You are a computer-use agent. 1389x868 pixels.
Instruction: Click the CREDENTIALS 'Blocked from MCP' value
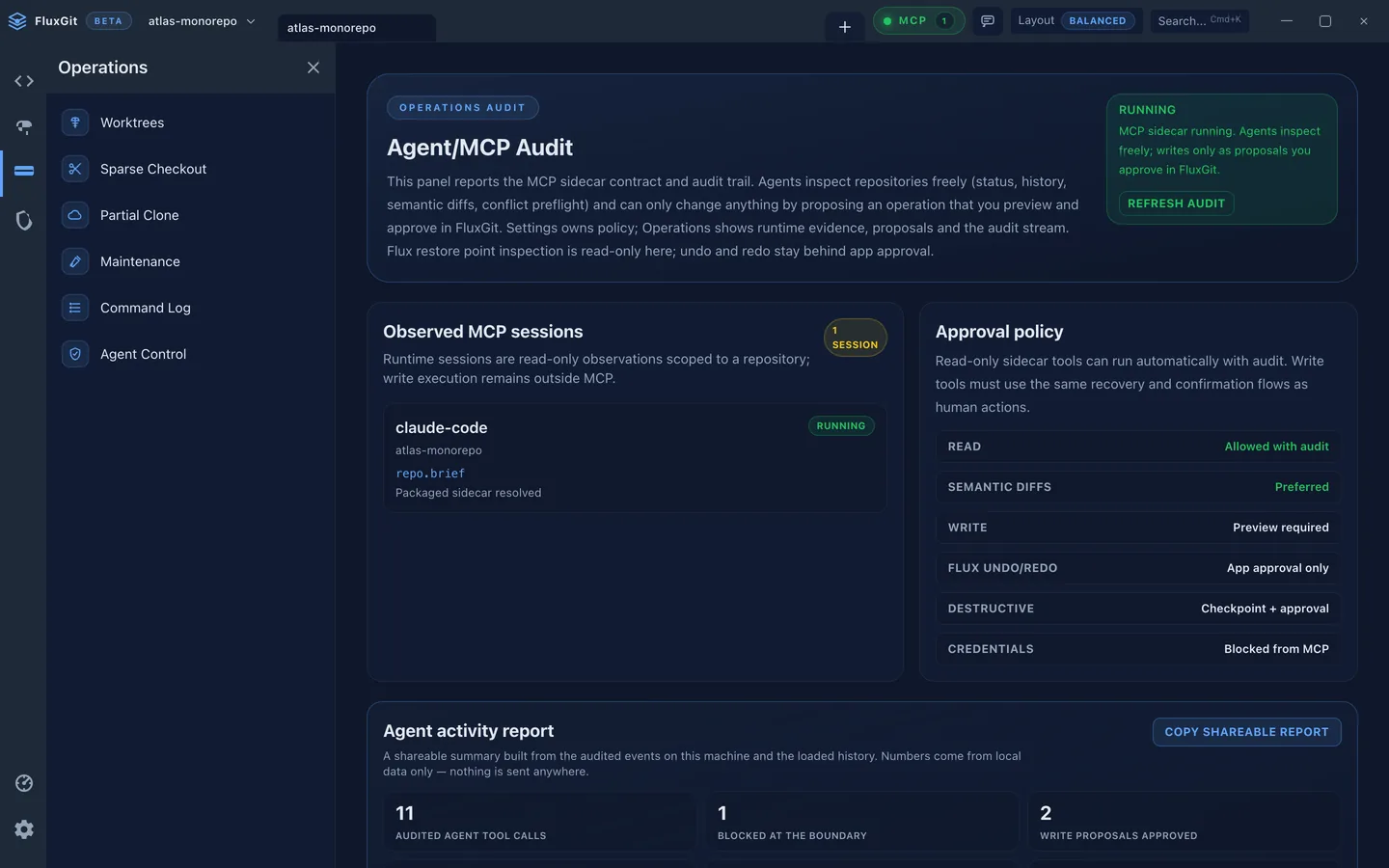1276,649
